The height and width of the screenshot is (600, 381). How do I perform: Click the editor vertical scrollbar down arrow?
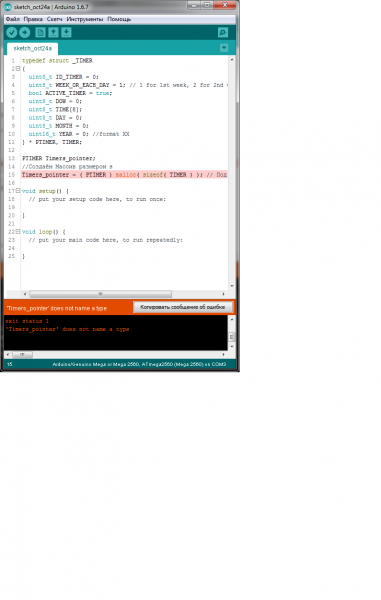tap(232, 286)
